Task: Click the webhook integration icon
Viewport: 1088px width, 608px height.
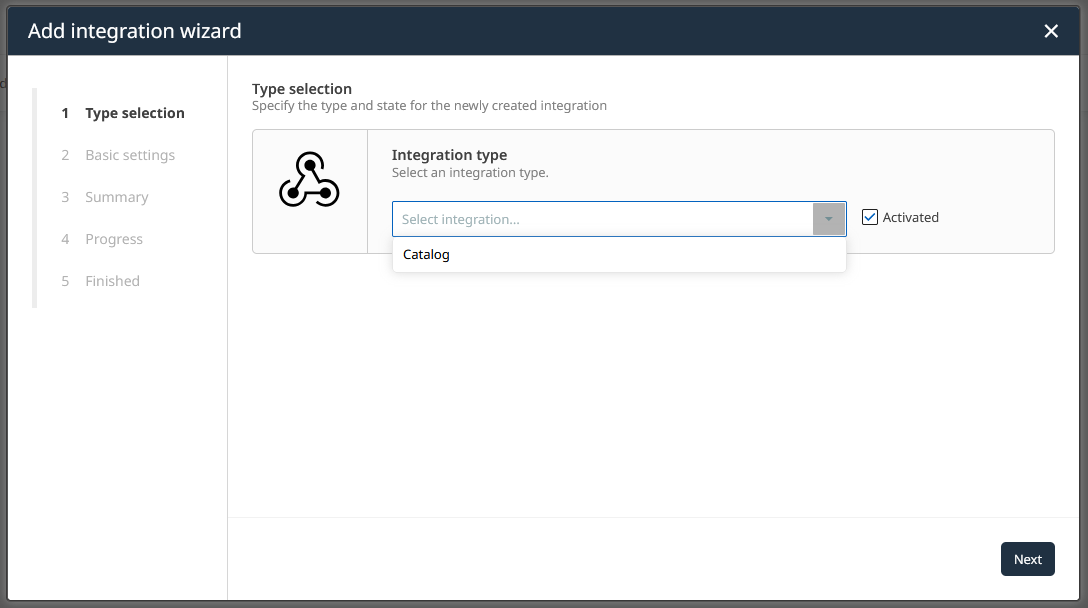Action: point(309,181)
